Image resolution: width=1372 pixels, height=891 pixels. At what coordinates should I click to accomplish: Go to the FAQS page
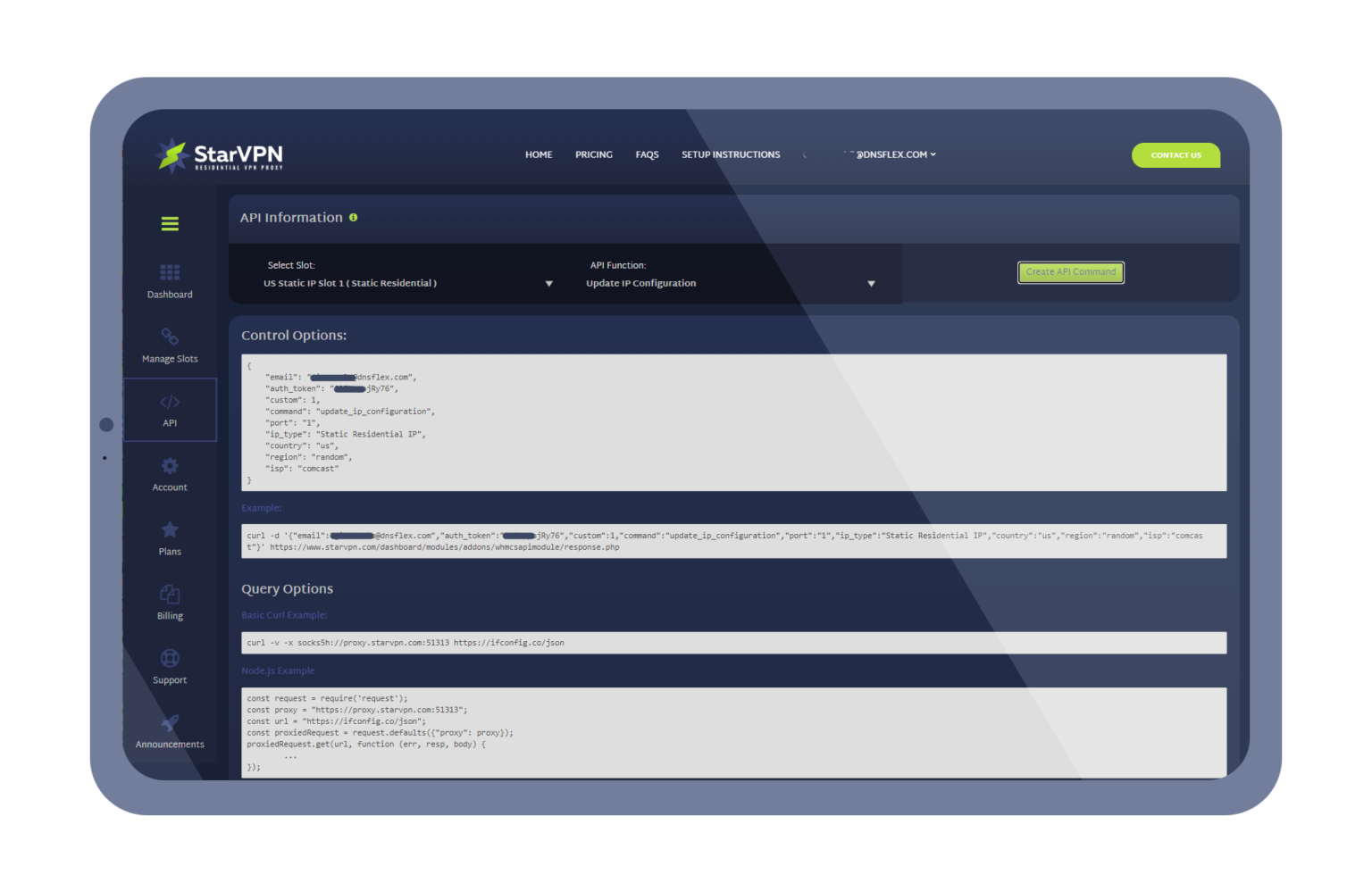point(647,154)
